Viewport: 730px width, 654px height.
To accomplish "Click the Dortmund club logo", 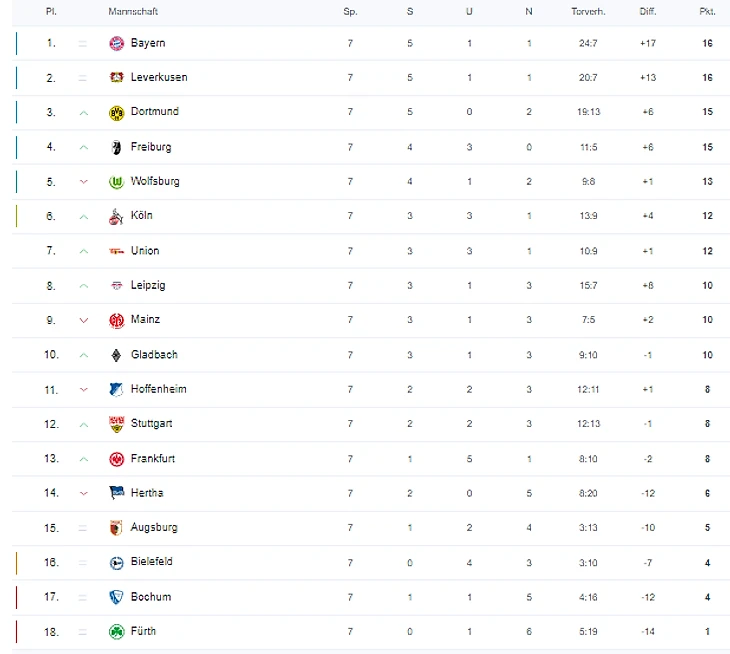I will coord(115,112).
